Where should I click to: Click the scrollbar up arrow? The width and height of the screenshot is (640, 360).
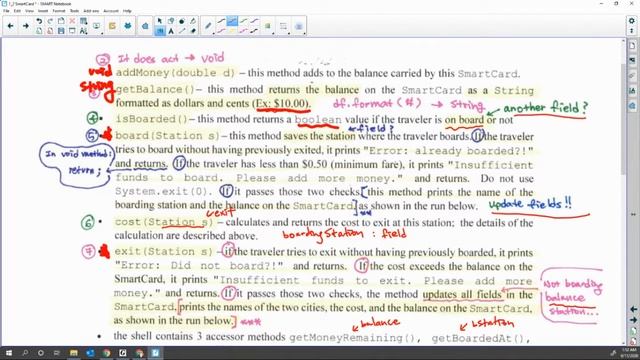[x=623, y=41]
